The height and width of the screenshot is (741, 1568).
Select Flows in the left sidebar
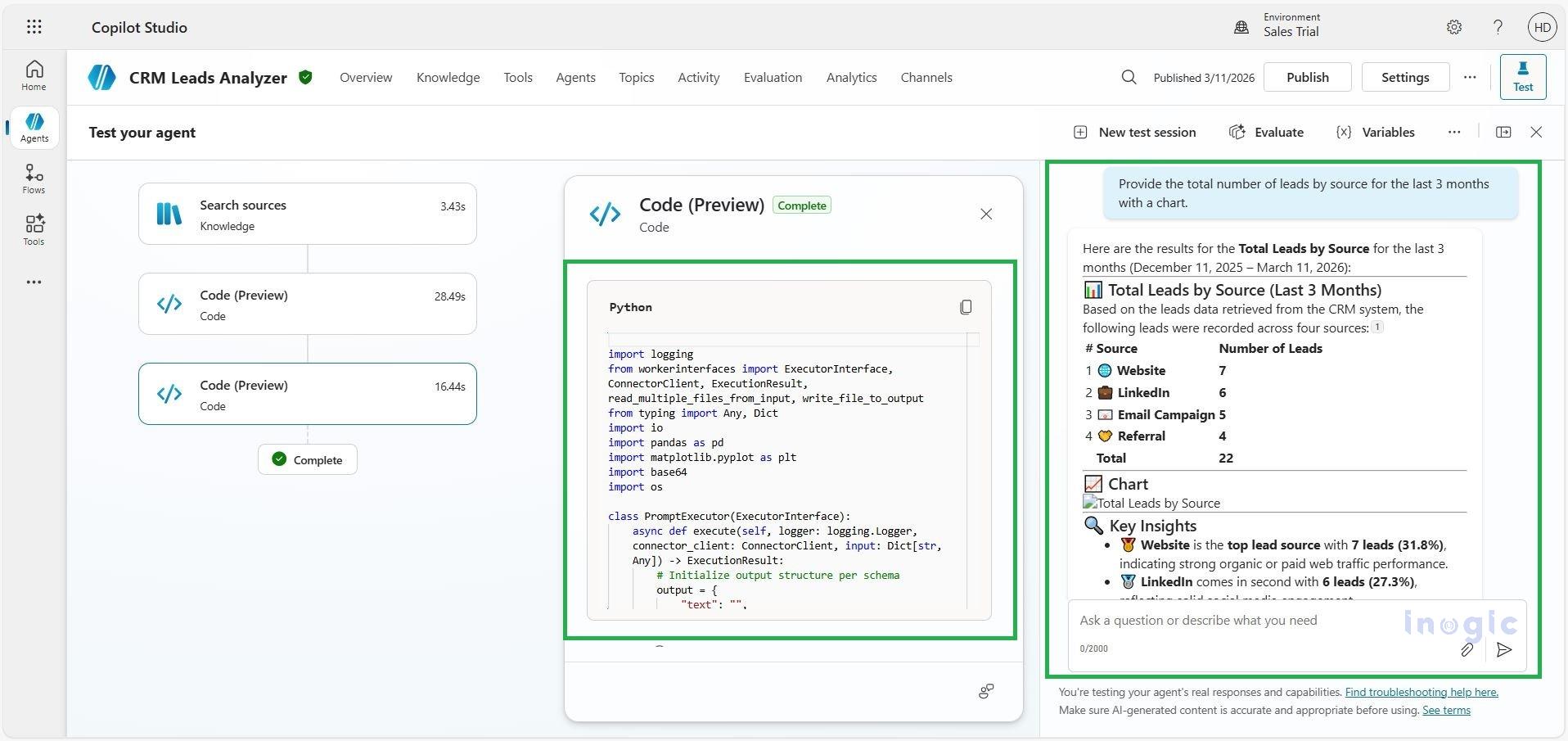[x=33, y=178]
